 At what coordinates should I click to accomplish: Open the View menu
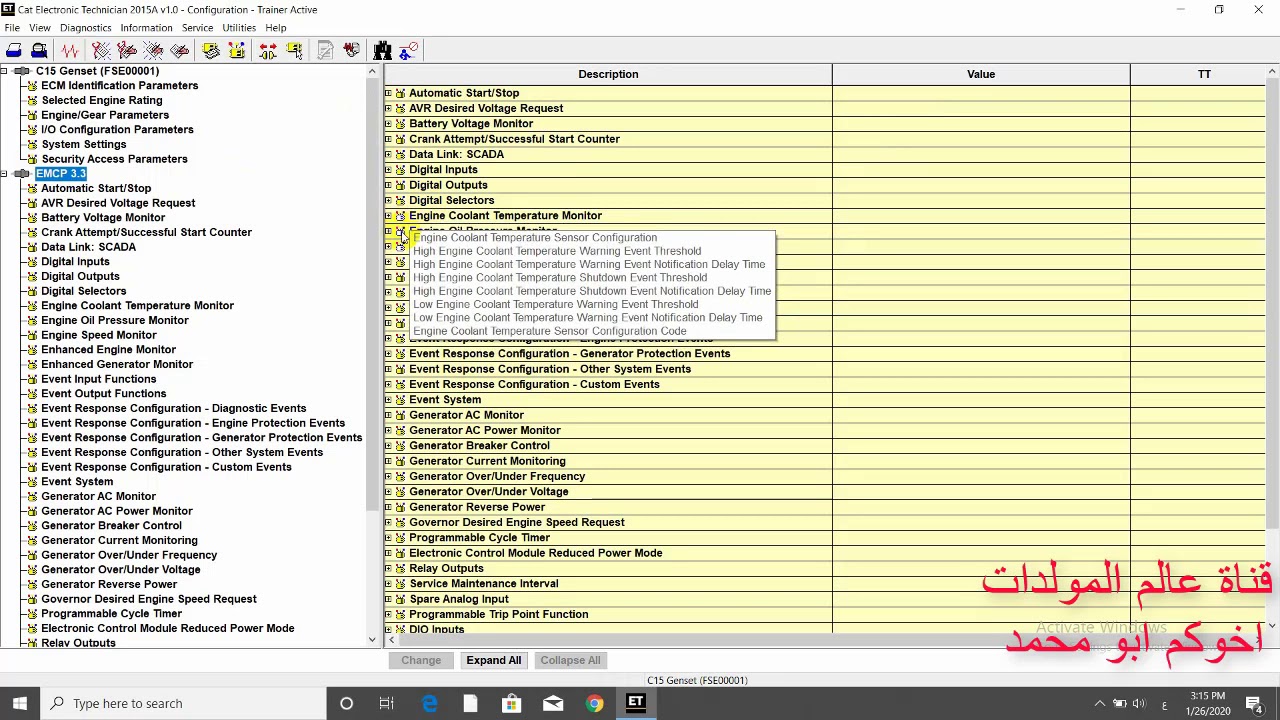pos(39,28)
